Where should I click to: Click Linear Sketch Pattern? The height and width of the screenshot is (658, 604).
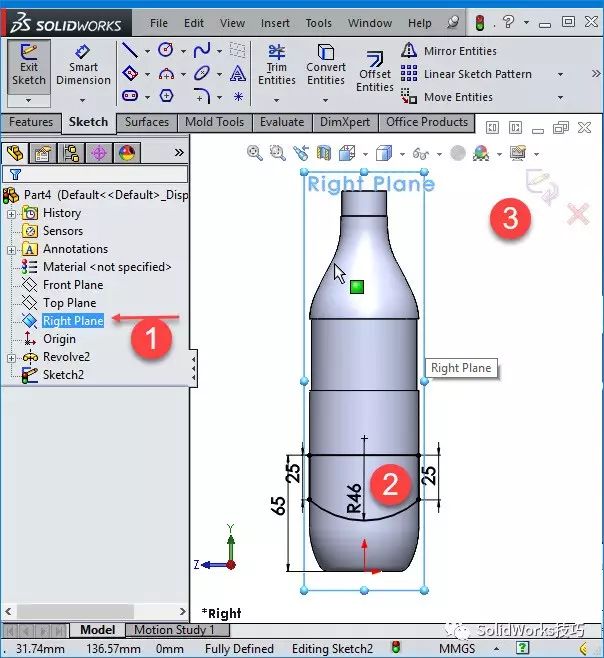click(x=466, y=74)
